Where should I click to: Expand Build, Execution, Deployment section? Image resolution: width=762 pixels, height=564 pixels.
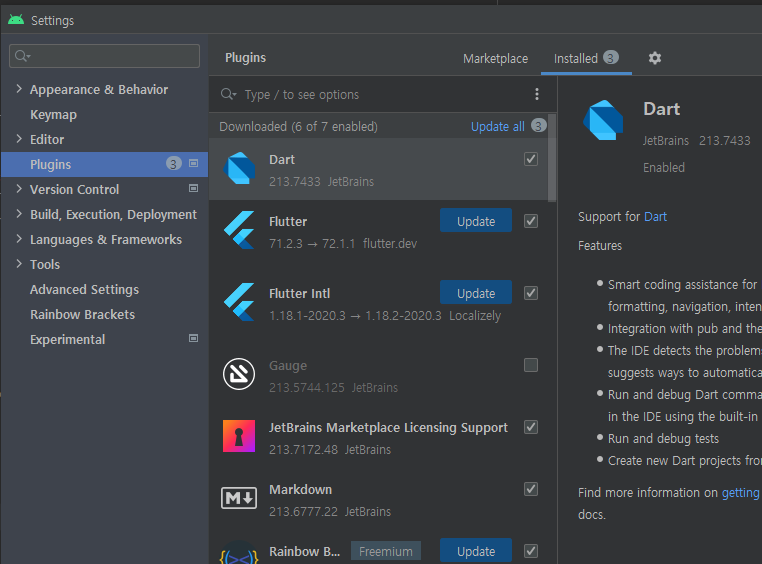click(19, 214)
